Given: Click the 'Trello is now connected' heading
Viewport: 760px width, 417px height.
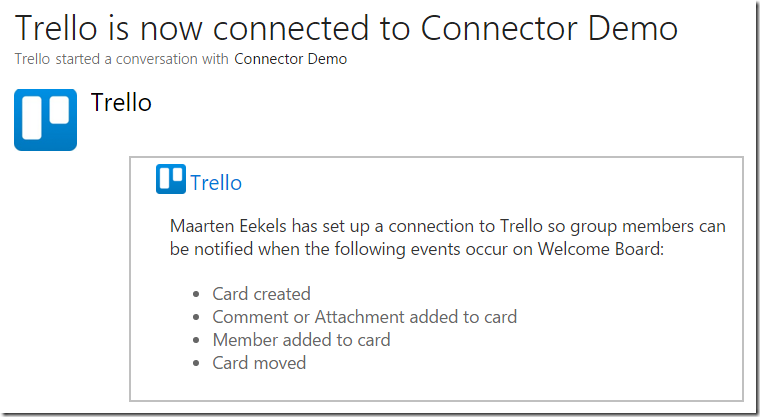Looking at the screenshot, I should 346,28.
